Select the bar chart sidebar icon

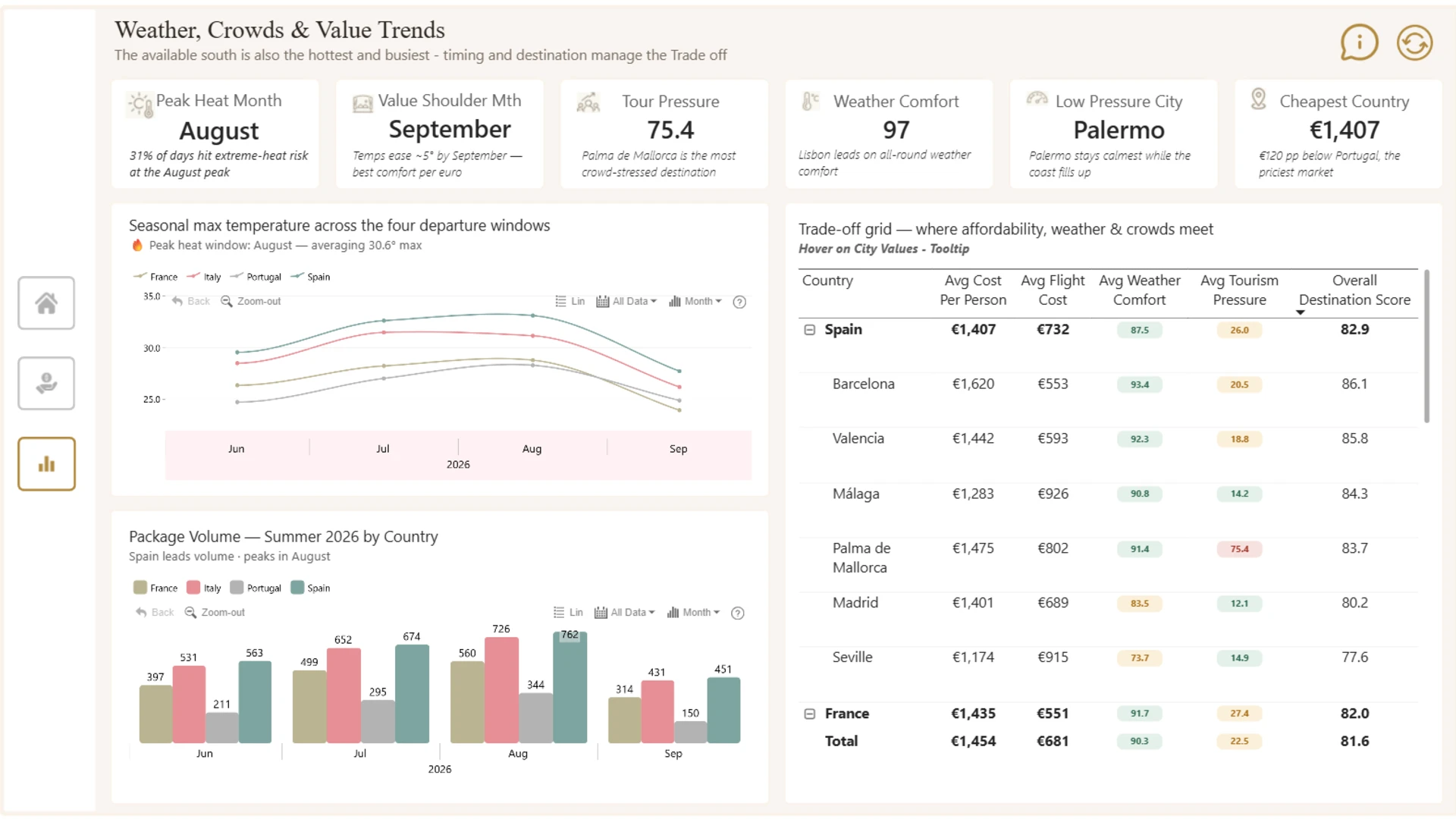(x=46, y=464)
